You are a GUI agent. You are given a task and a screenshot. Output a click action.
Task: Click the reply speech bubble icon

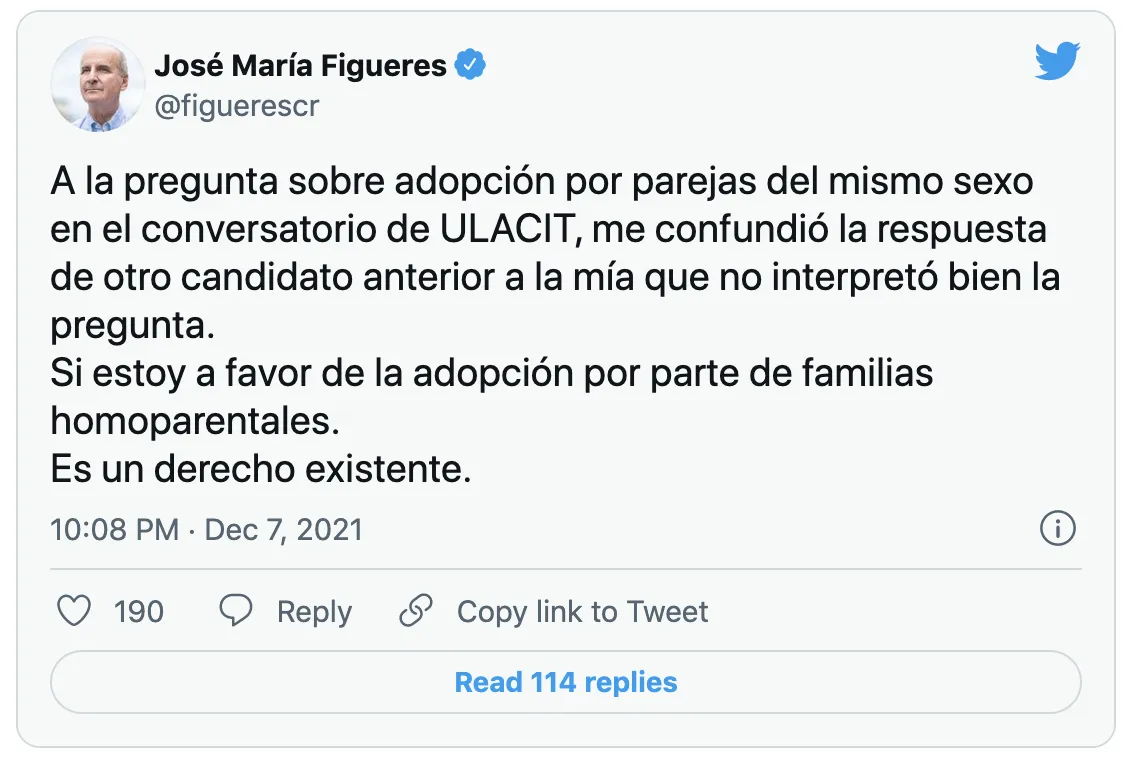click(x=236, y=611)
